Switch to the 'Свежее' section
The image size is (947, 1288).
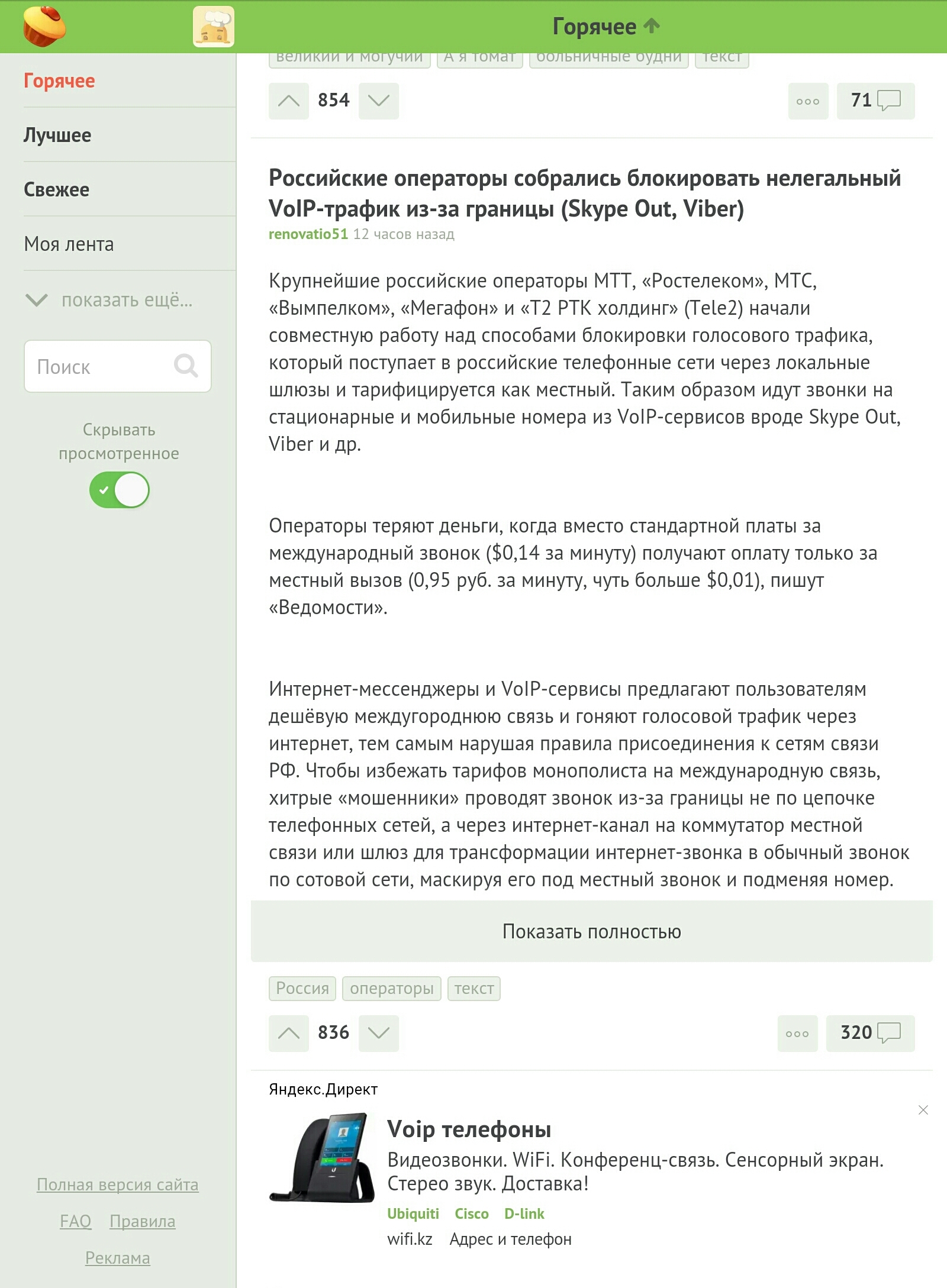(x=57, y=189)
